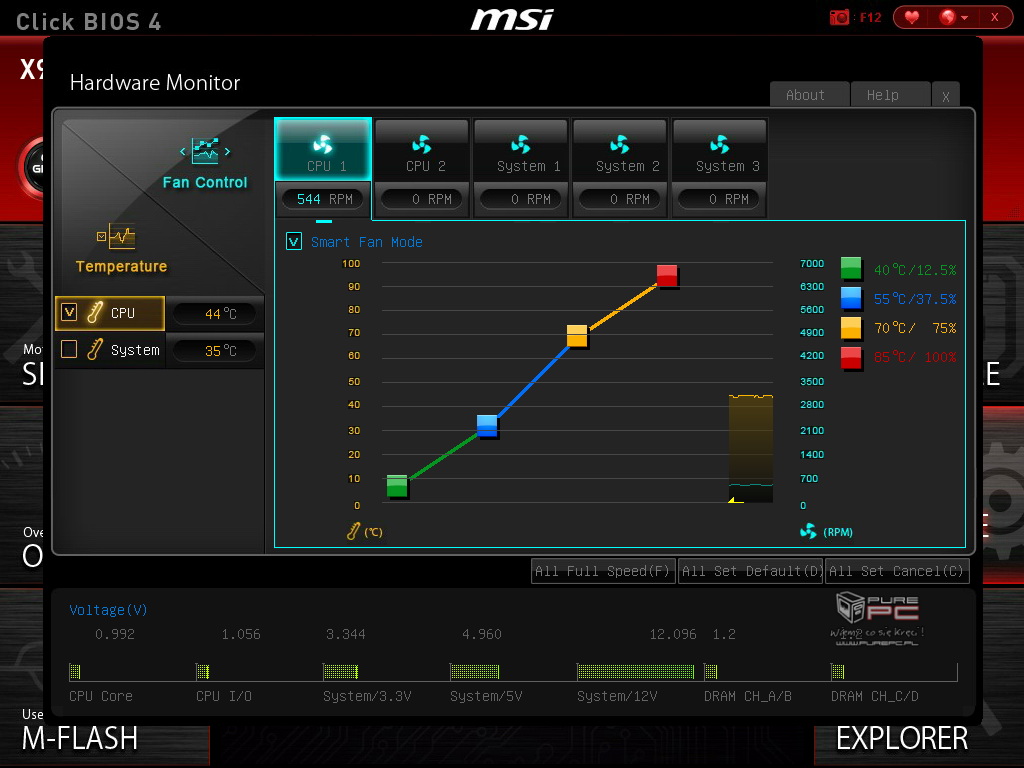
Task: Click the CPU thermometer icon
Action: pos(95,312)
